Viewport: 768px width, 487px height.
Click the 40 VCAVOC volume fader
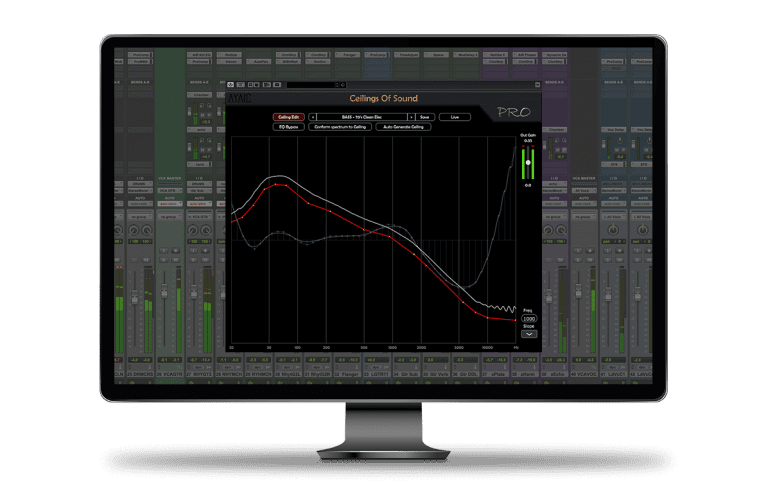click(578, 292)
